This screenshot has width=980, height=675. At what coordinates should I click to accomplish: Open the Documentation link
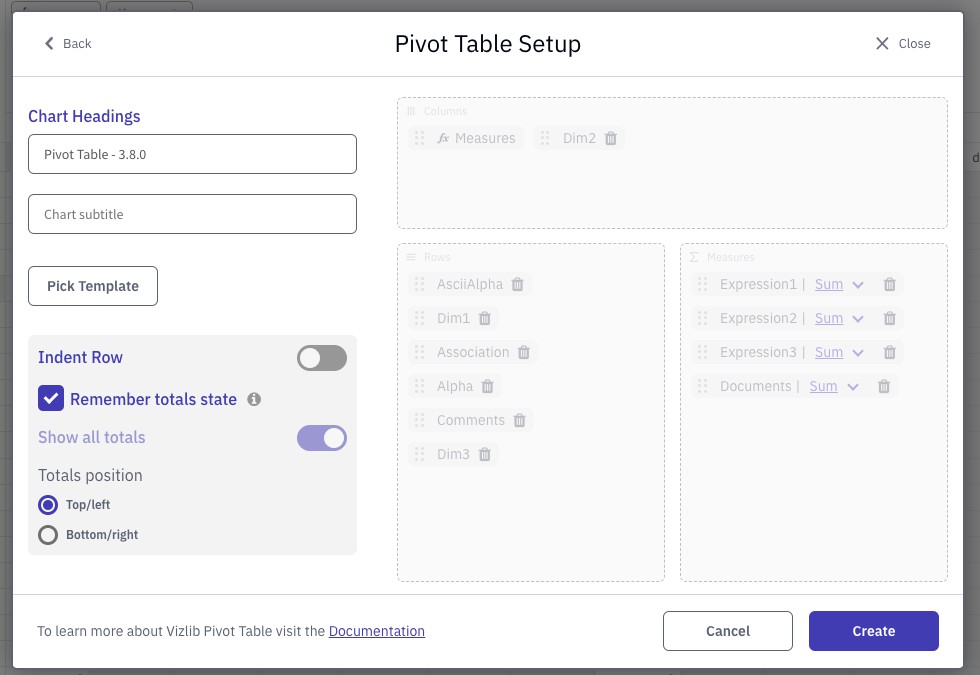coord(377,631)
